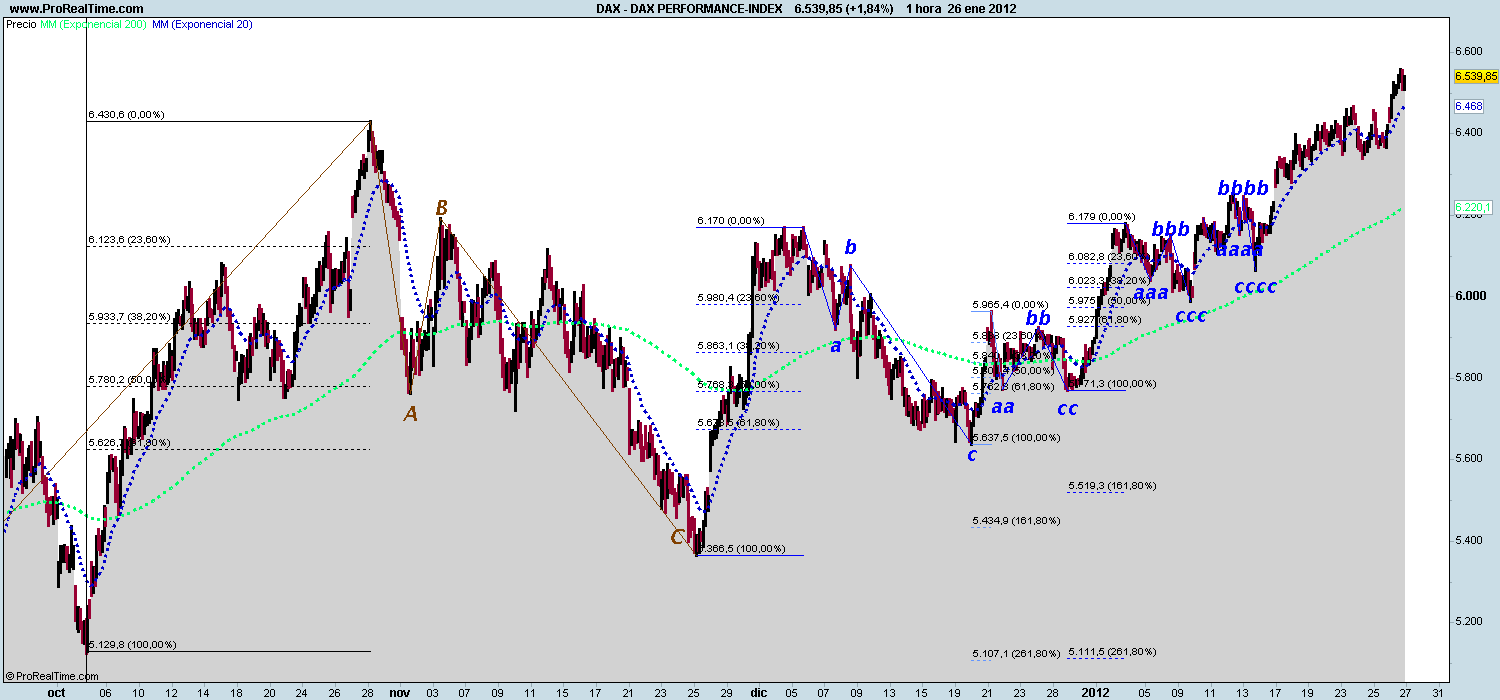1500x700 pixels.
Task: Select the '5.980,4 (23,60%)' Fibonacci label
Action: (x=738, y=298)
